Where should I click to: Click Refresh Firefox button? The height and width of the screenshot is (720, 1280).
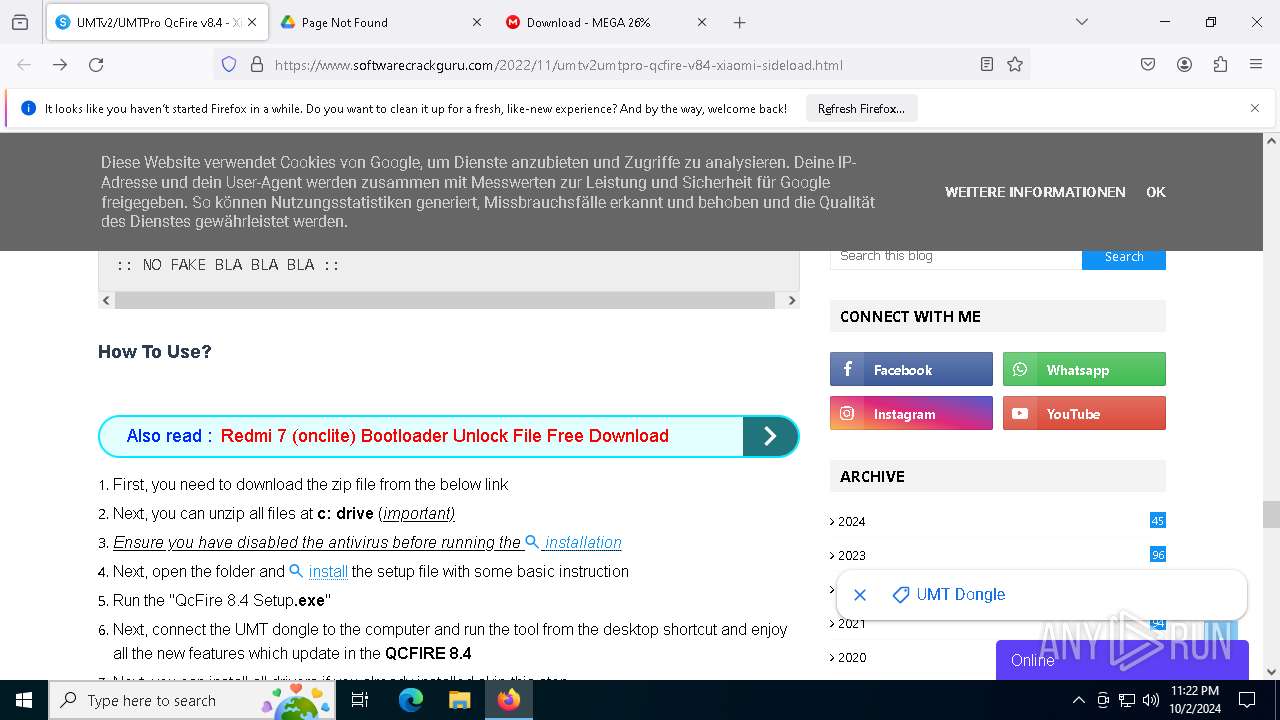click(861, 108)
